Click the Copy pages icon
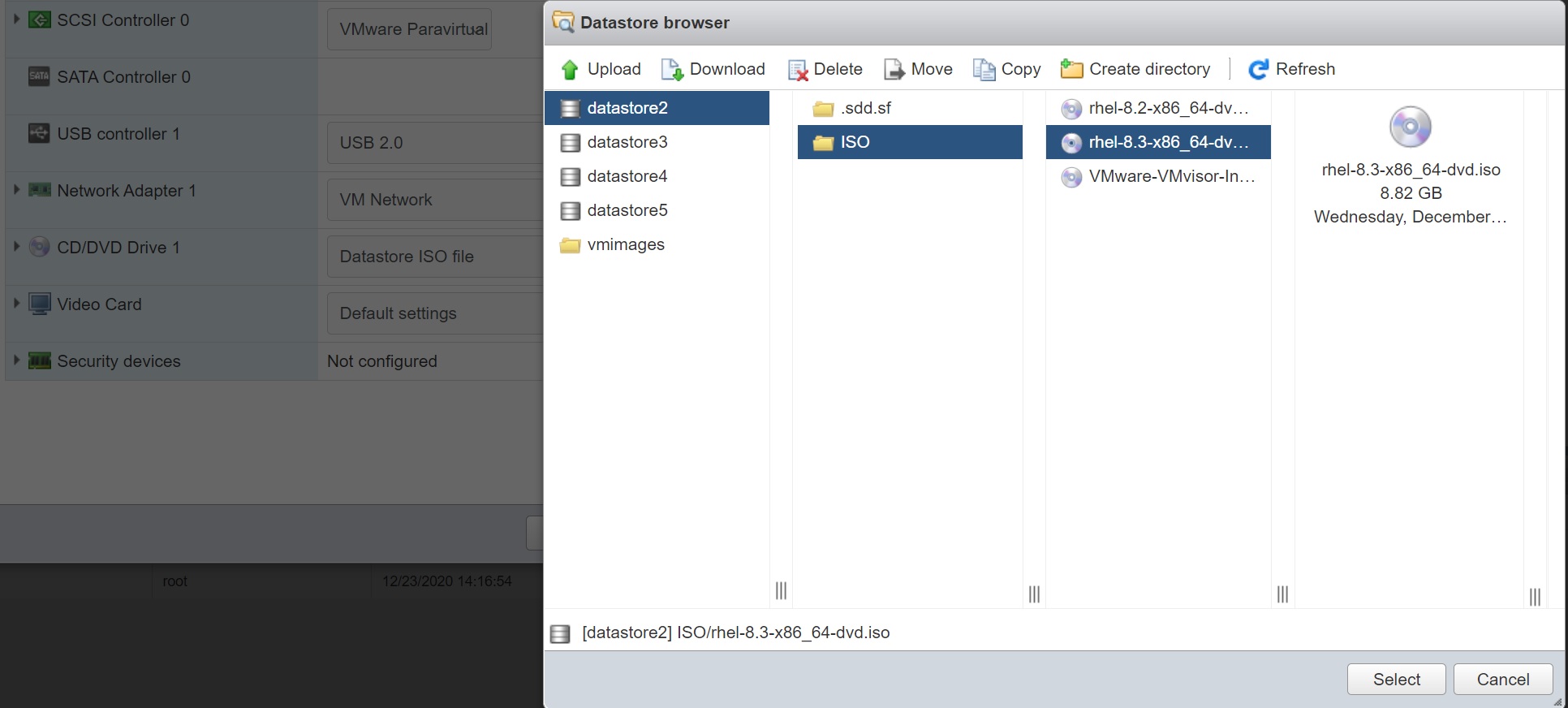The height and width of the screenshot is (708, 1568). 984,70
